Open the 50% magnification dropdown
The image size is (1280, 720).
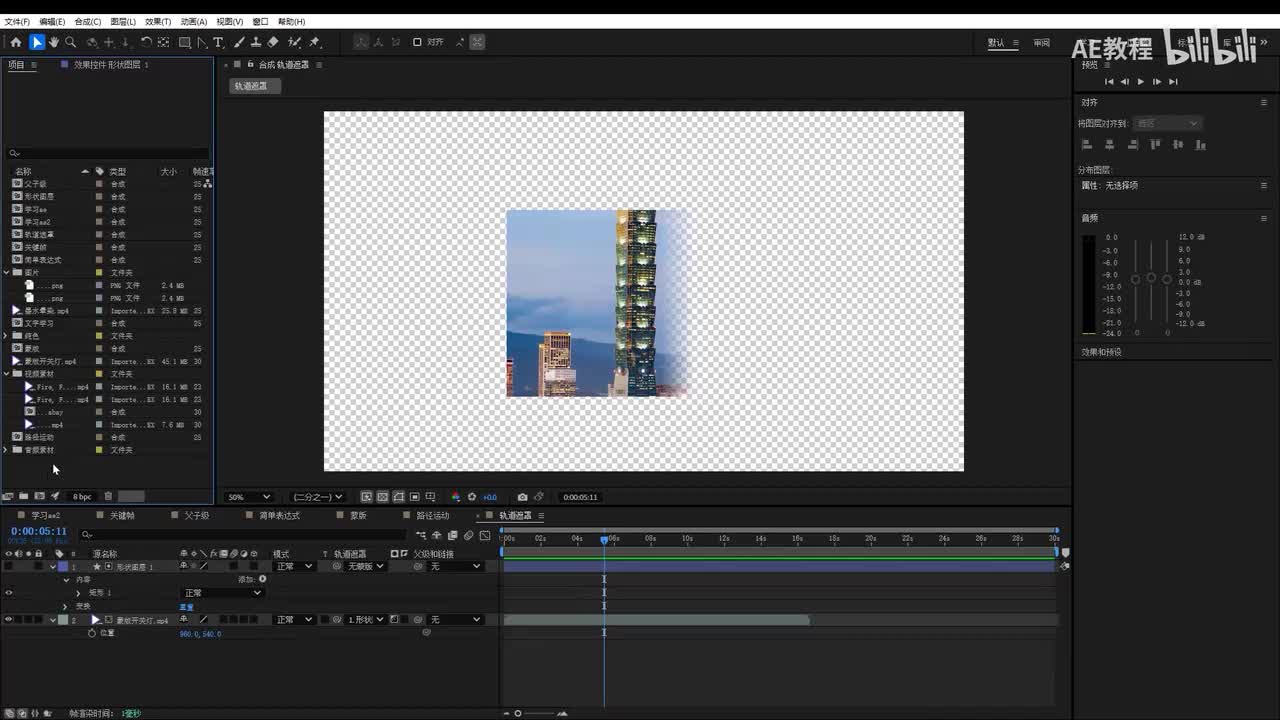pyautogui.click(x=248, y=497)
